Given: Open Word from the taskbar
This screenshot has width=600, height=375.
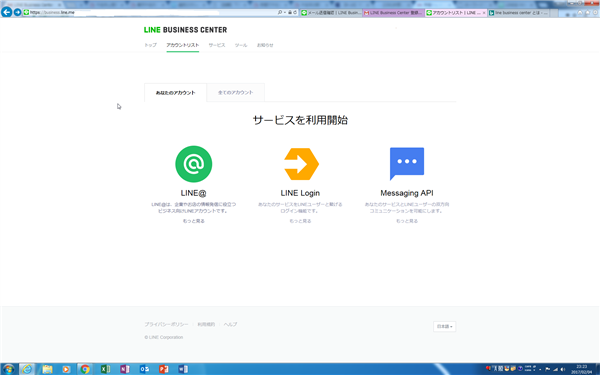Looking at the screenshot, I should pos(183,369).
